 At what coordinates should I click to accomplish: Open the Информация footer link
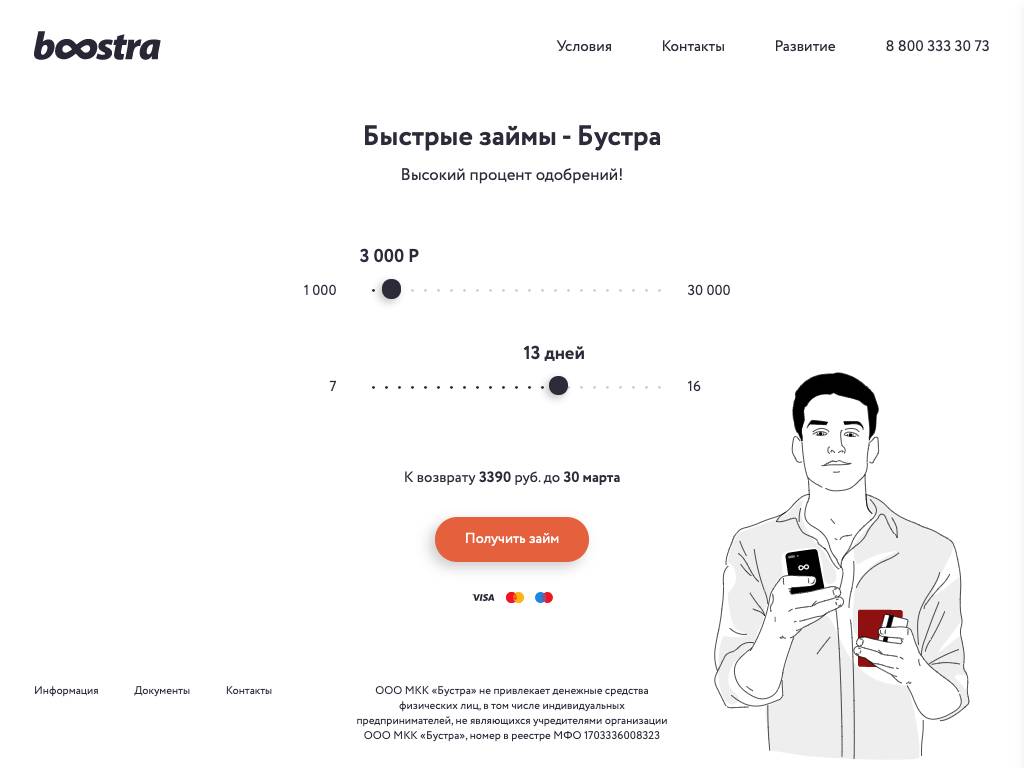66,690
